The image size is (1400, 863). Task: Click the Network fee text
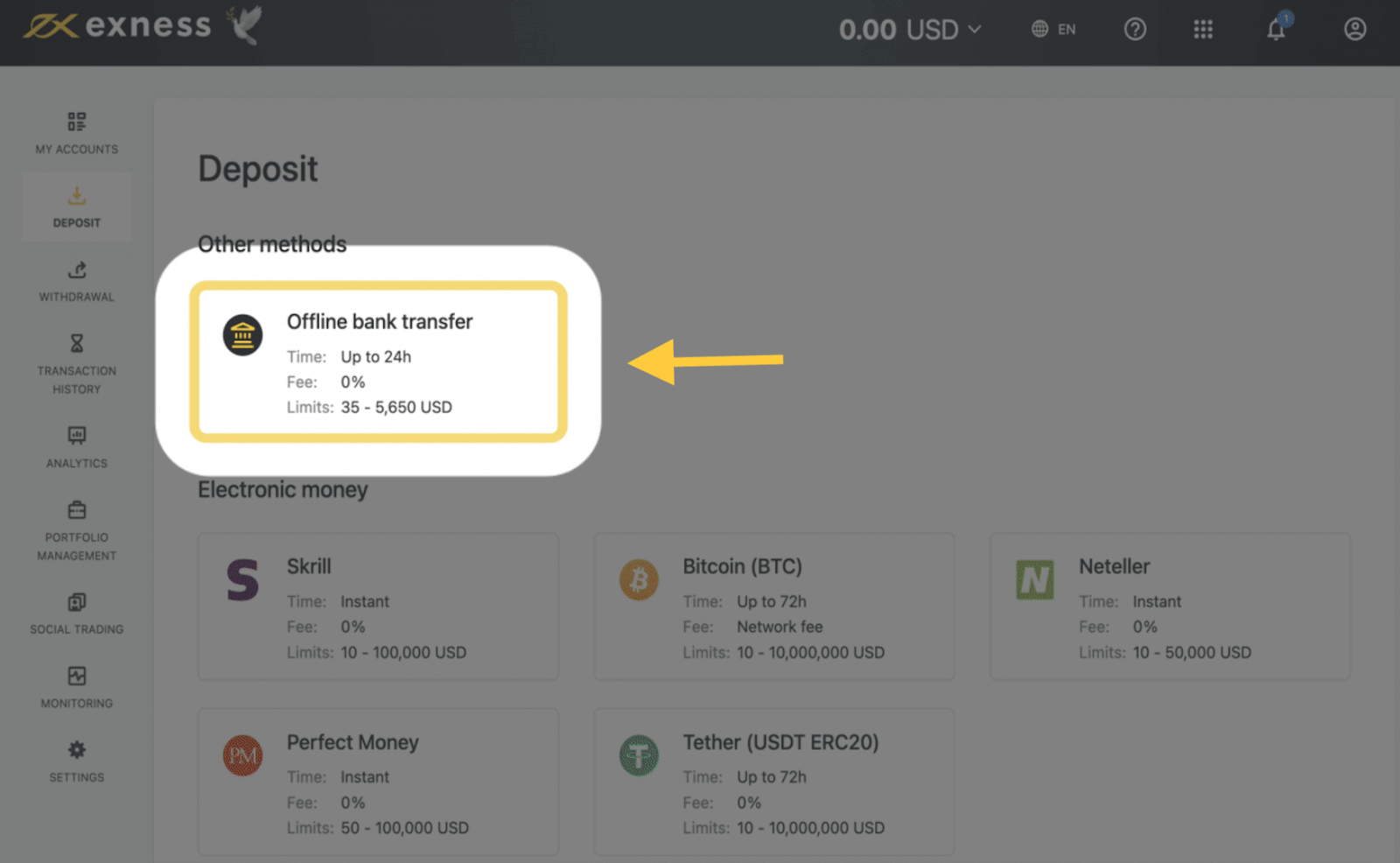pos(780,627)
